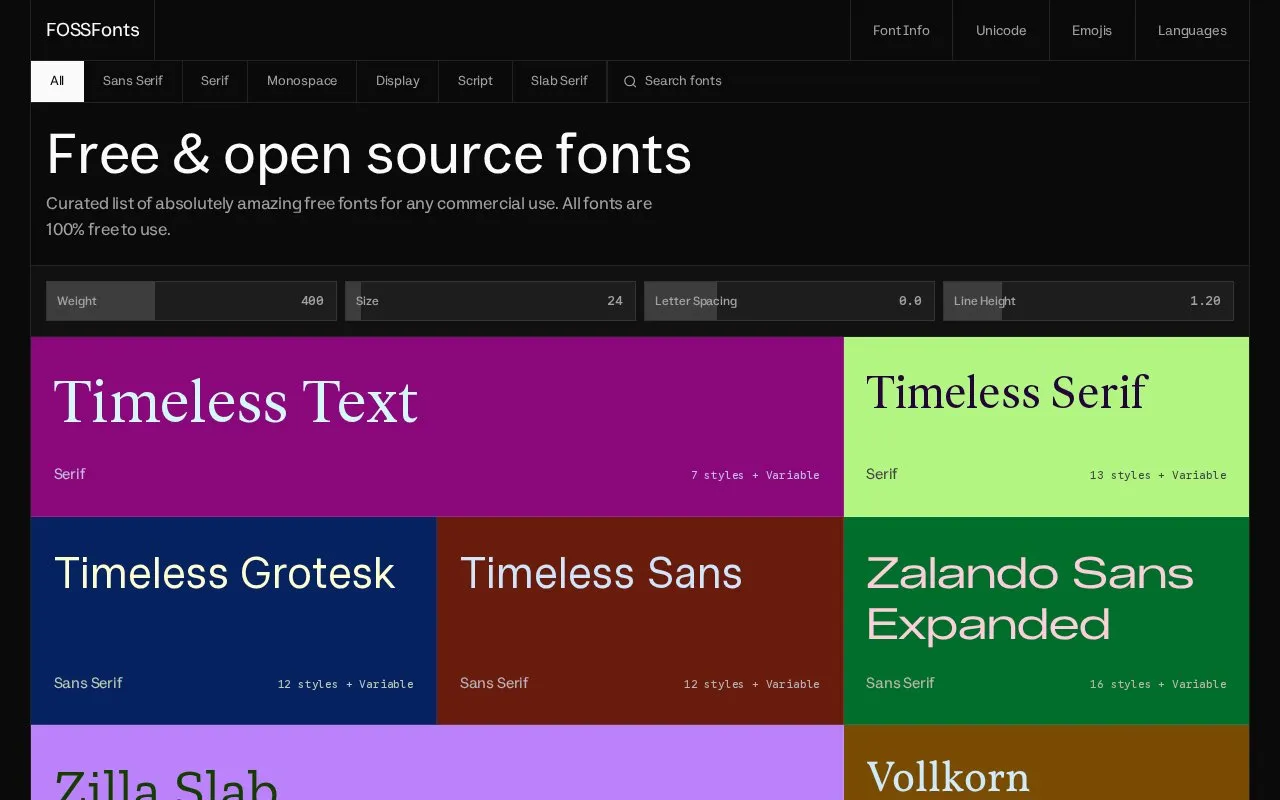Navigate to the Languages page
This screenshot has height=800, width=1280.
1192,30
